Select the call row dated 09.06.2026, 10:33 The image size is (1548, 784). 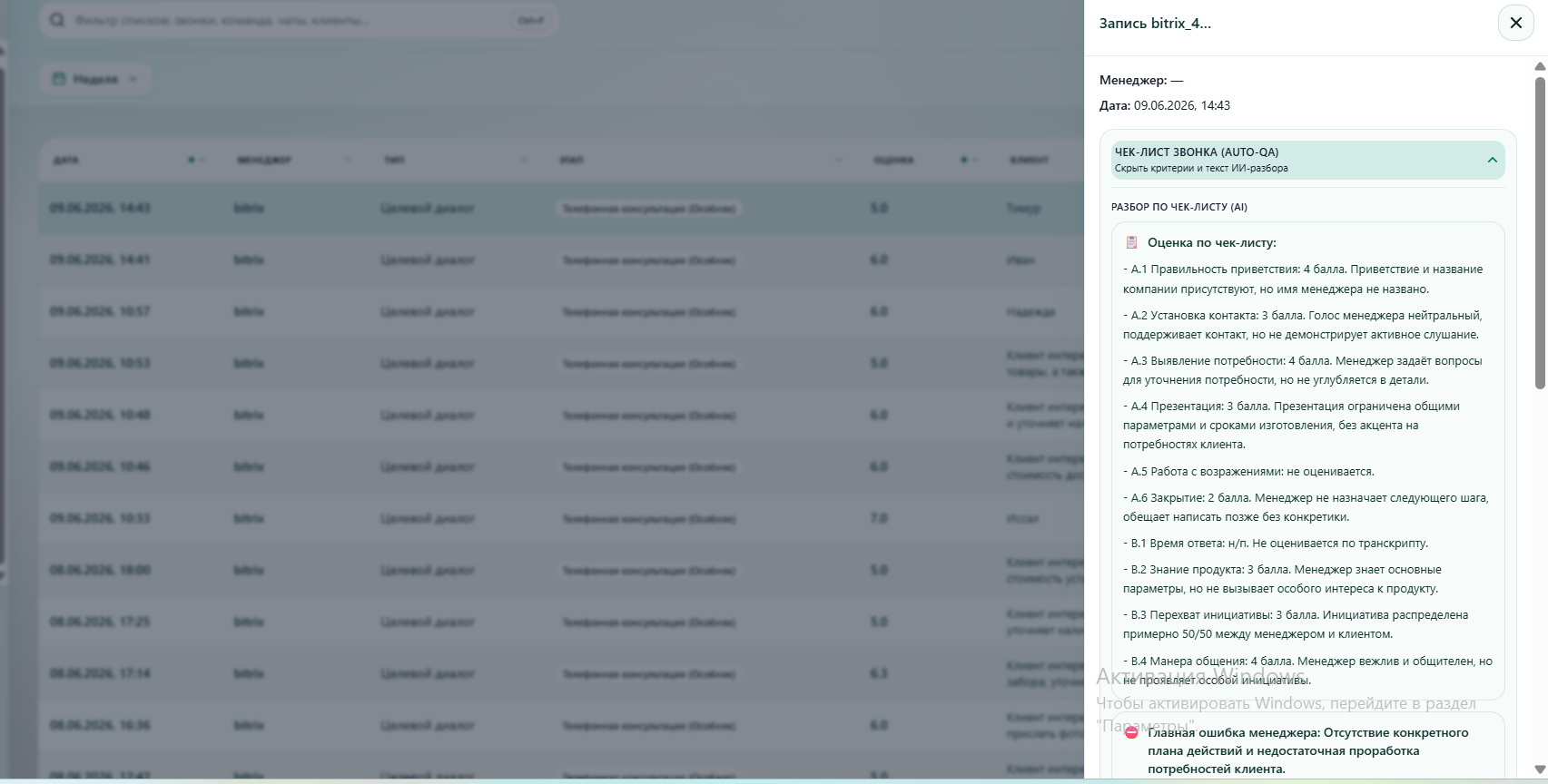point(561,518)
